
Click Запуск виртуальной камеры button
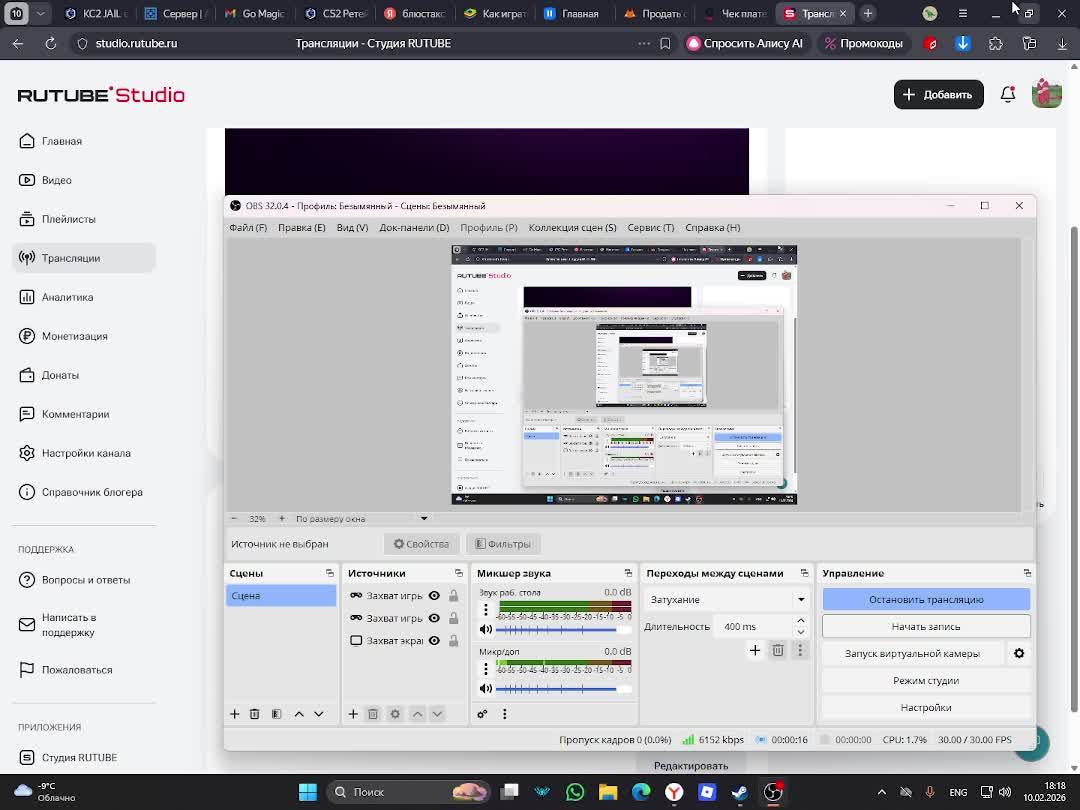[913, 654]
